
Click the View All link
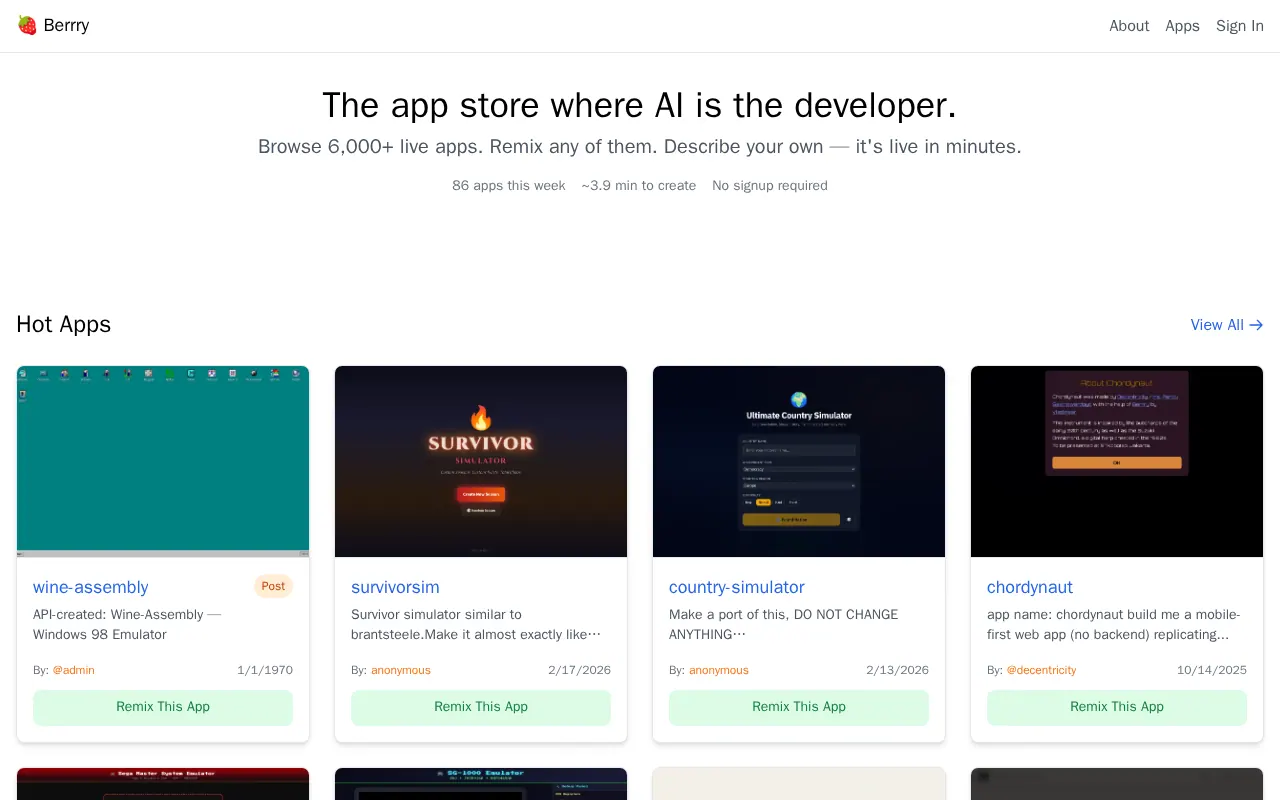[1227, 325]
